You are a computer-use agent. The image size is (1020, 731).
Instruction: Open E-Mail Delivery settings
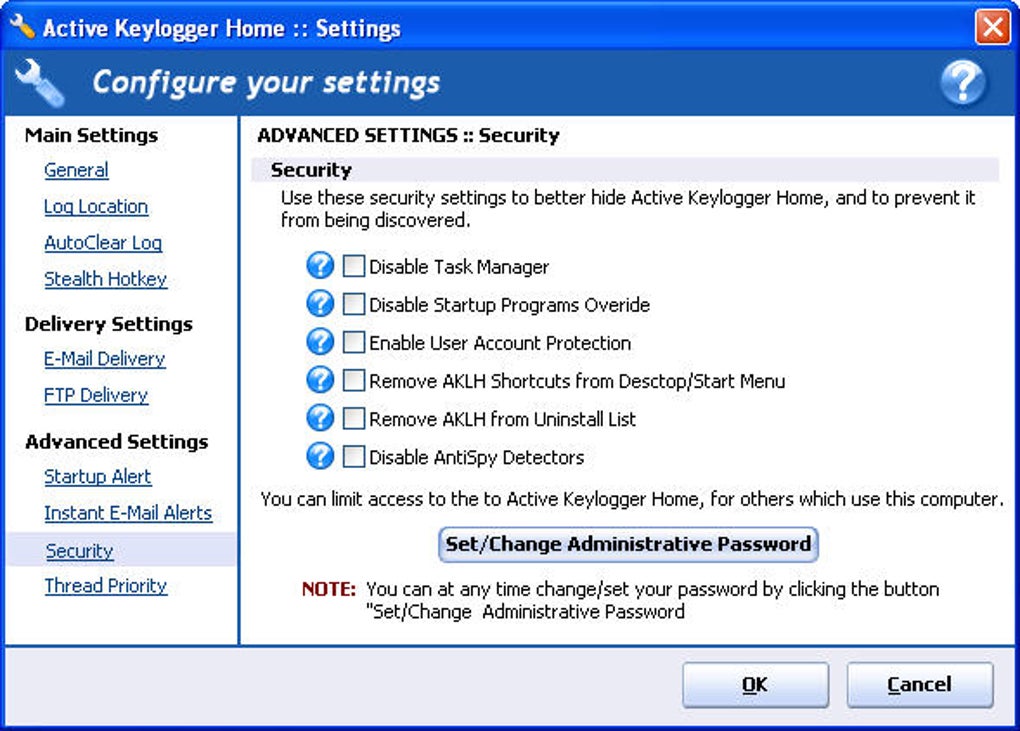click(x=104, y=358)
